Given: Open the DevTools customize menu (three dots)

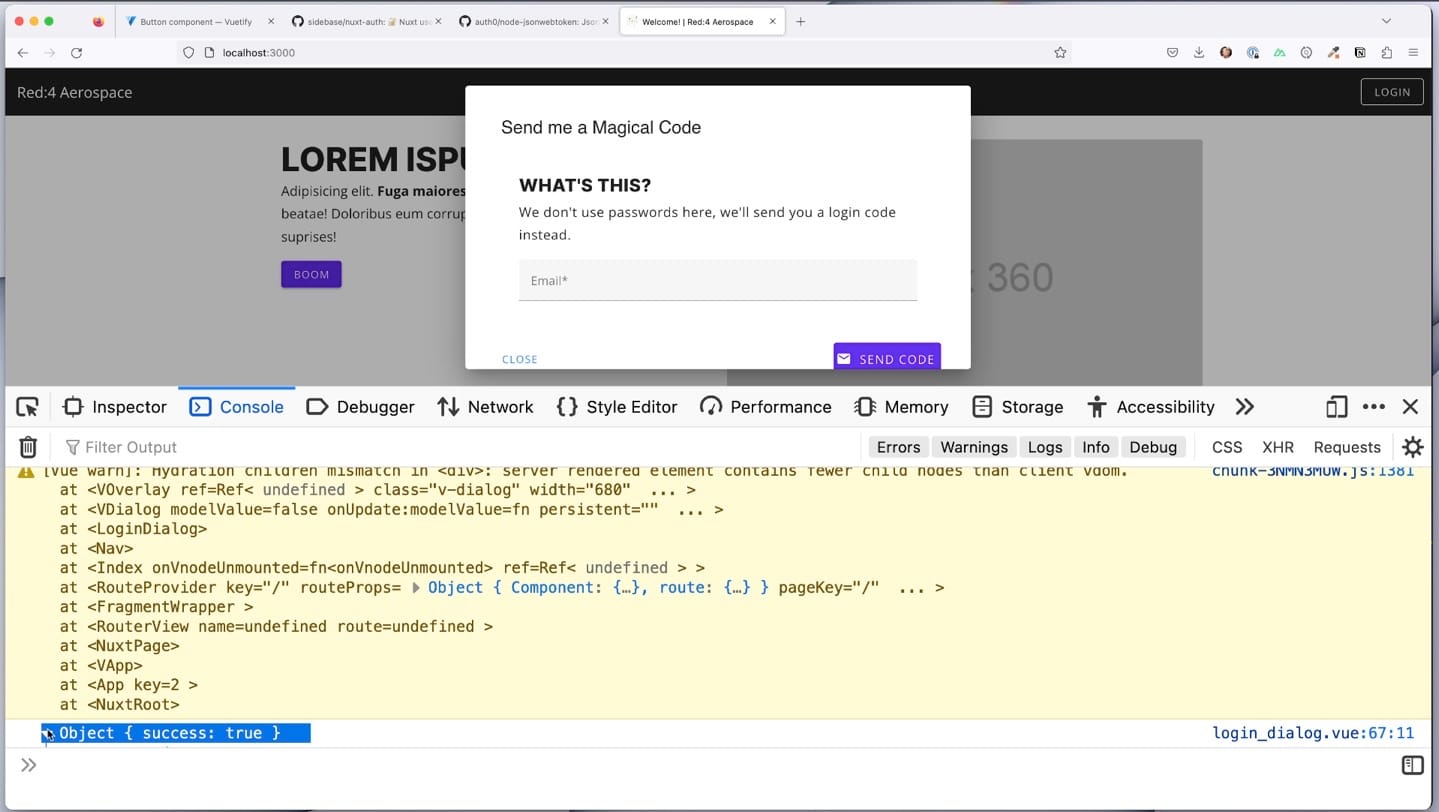Looking at the screenshot, I should pos(1373,407).
